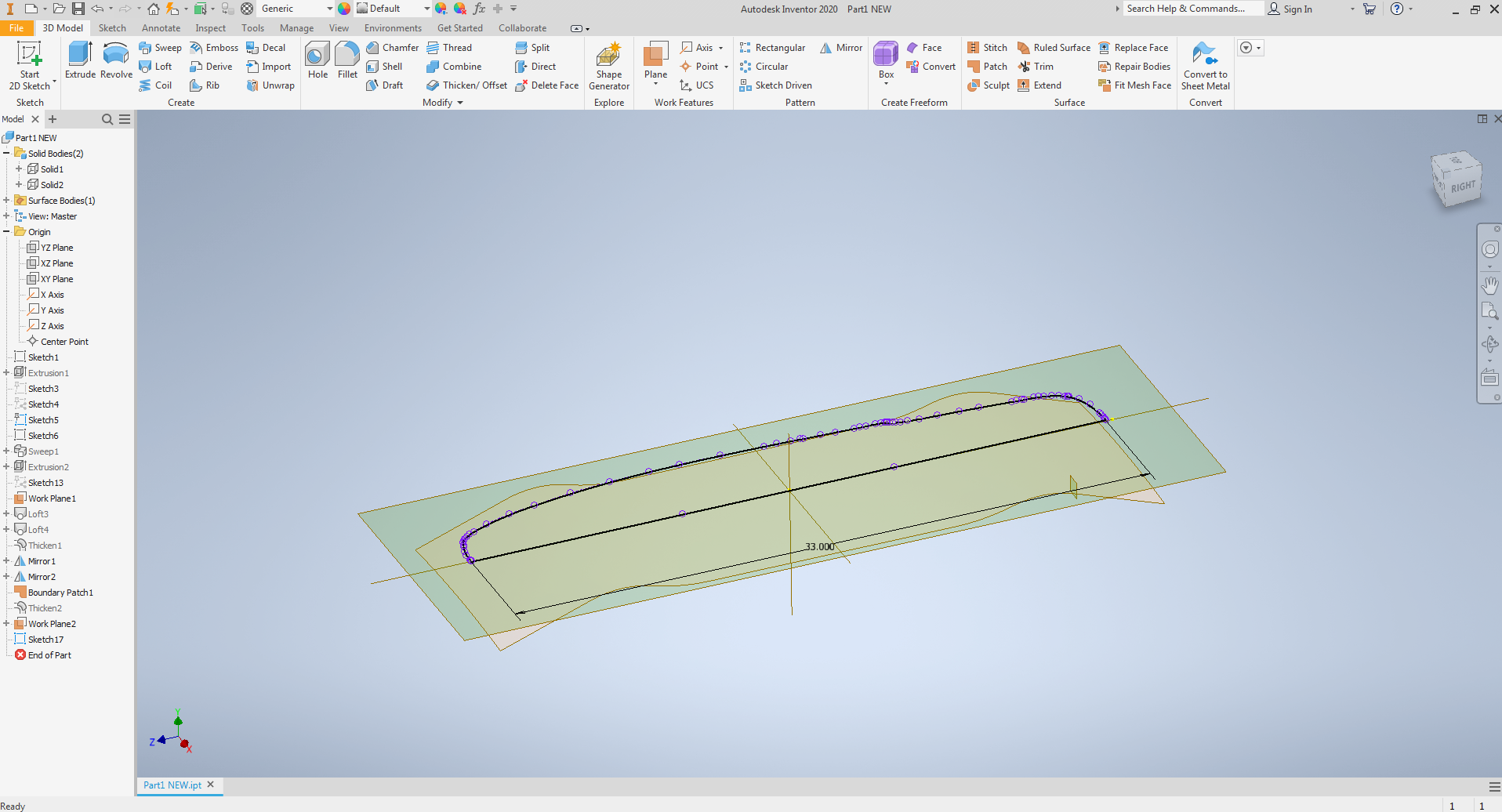Launch the Shape Generator

pos(609,66)
